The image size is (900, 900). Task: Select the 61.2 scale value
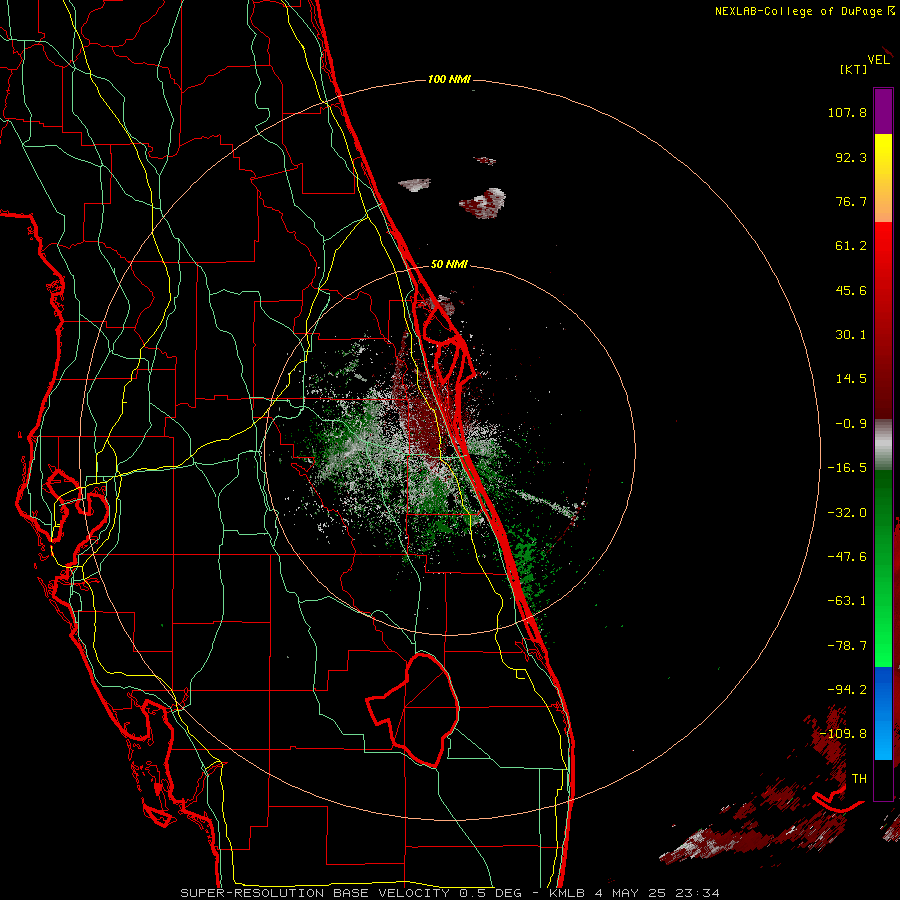coord(851,246)
